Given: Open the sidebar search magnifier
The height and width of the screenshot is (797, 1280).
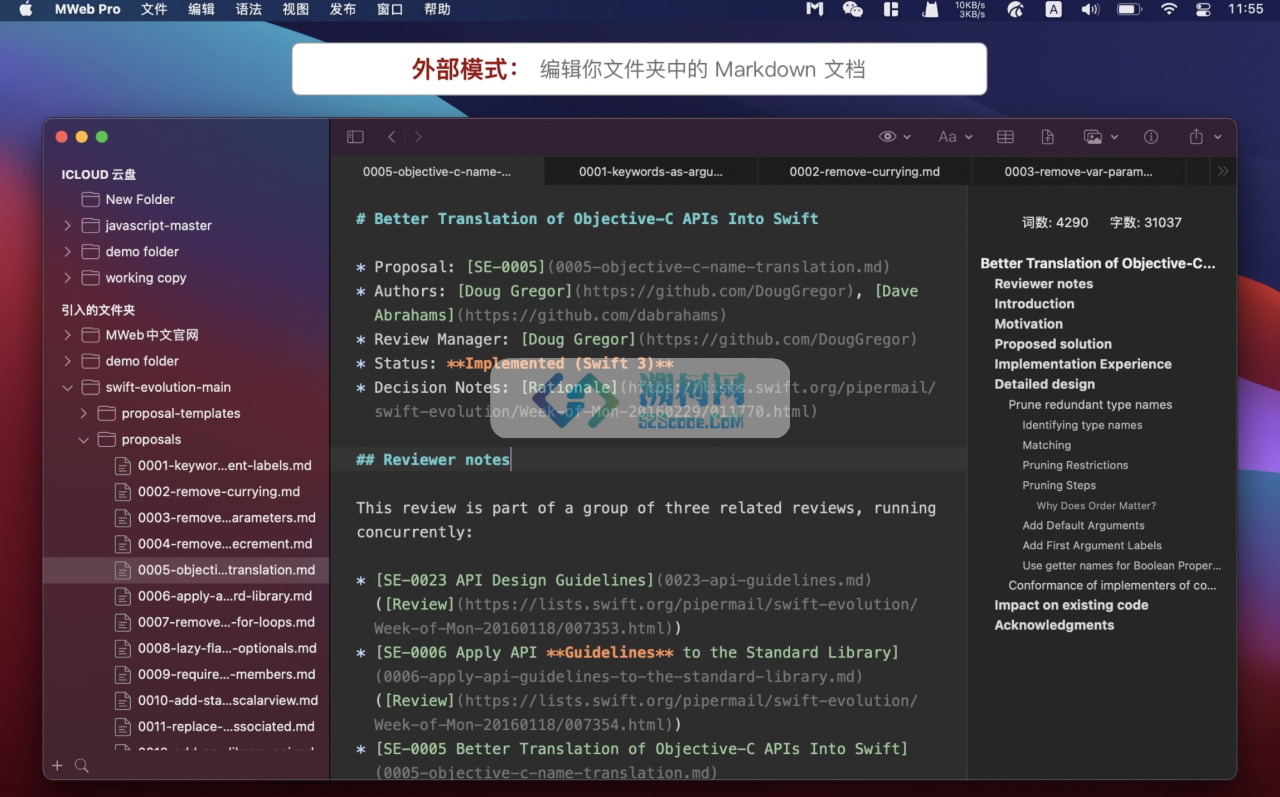Looking at the screenshot, I should pos(82,766).
